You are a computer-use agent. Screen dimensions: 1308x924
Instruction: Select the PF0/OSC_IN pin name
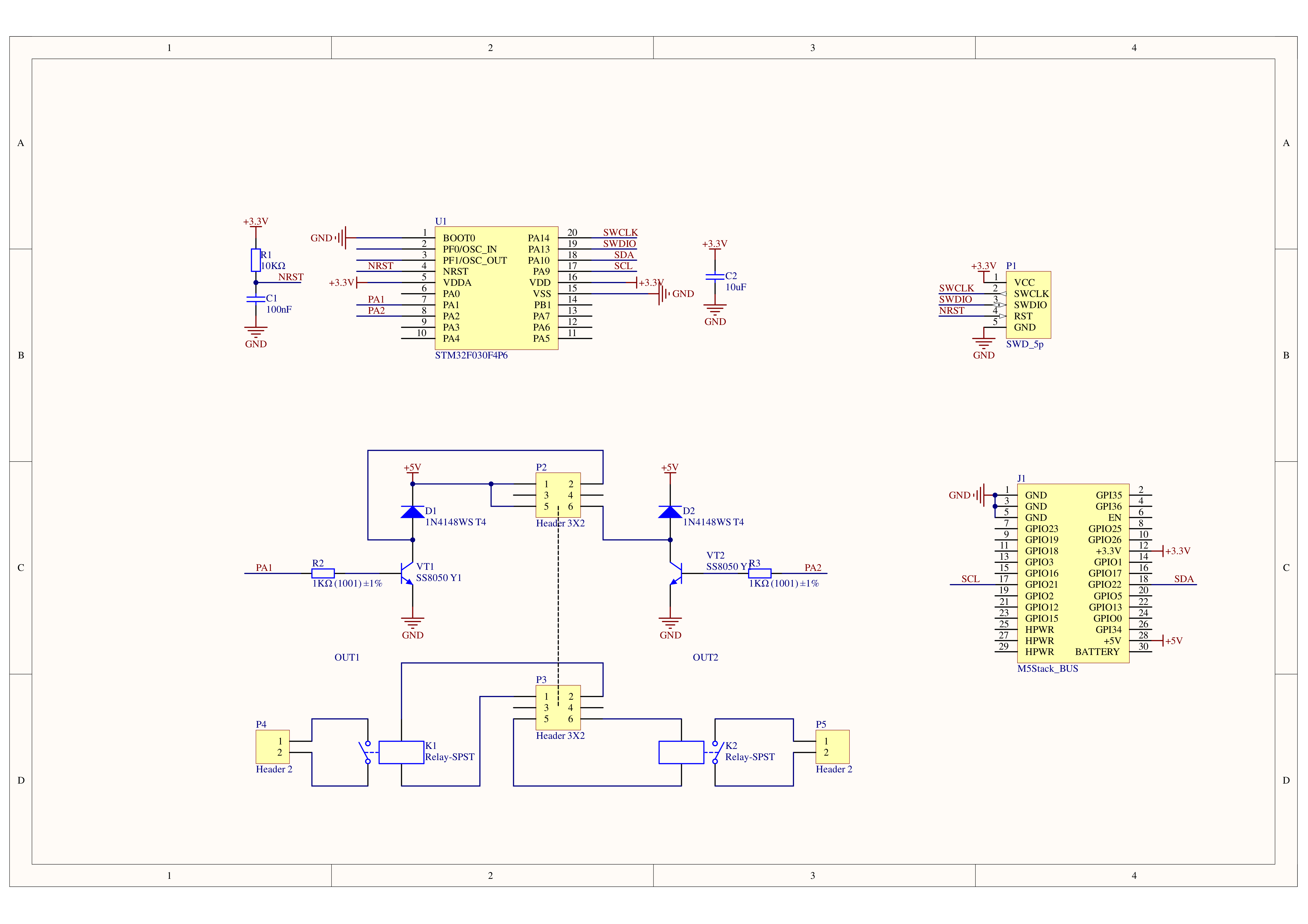point(469,250)
